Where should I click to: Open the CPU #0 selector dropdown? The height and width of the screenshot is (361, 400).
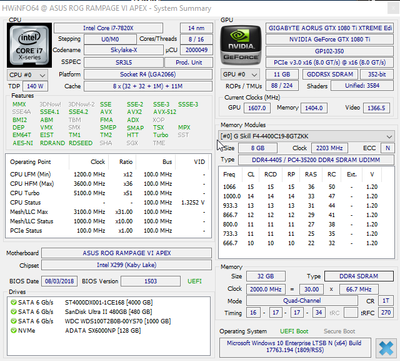pos(27,75)
